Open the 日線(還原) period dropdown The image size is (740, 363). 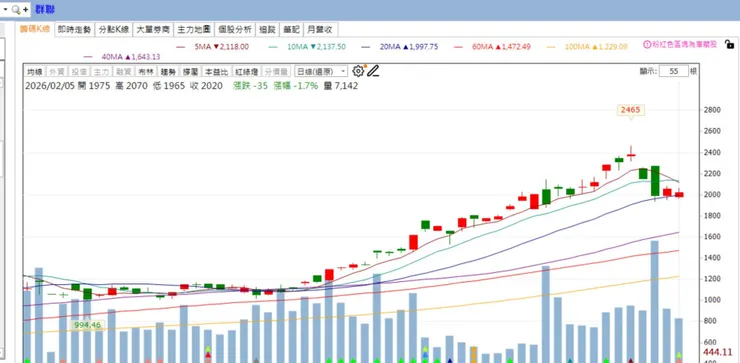click(321, 71)
